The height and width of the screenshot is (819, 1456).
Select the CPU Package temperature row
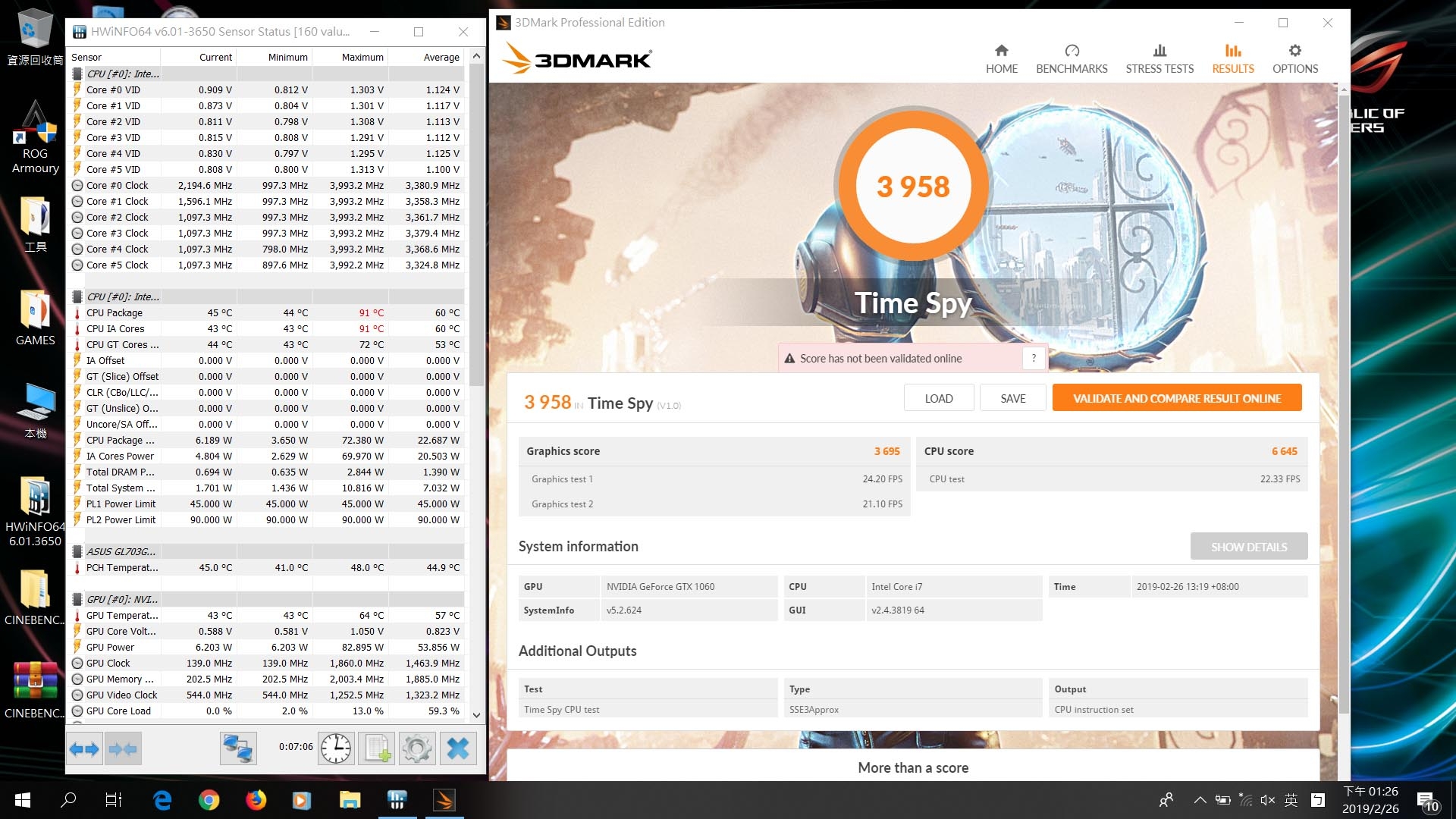(x=267, y=312)
